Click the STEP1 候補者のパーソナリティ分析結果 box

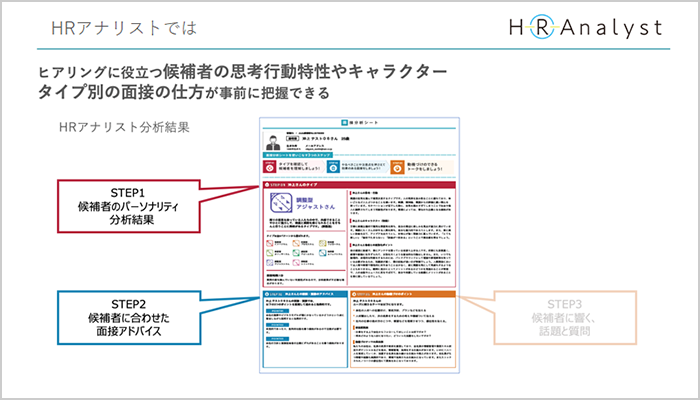coord(129,206)
